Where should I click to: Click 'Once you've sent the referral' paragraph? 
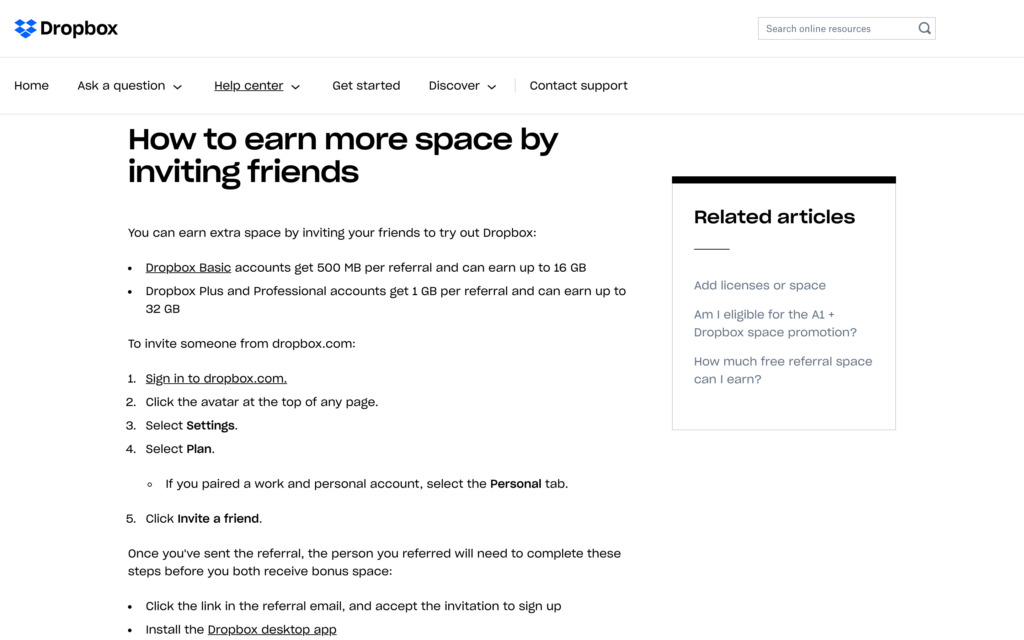tap(374, 562)
